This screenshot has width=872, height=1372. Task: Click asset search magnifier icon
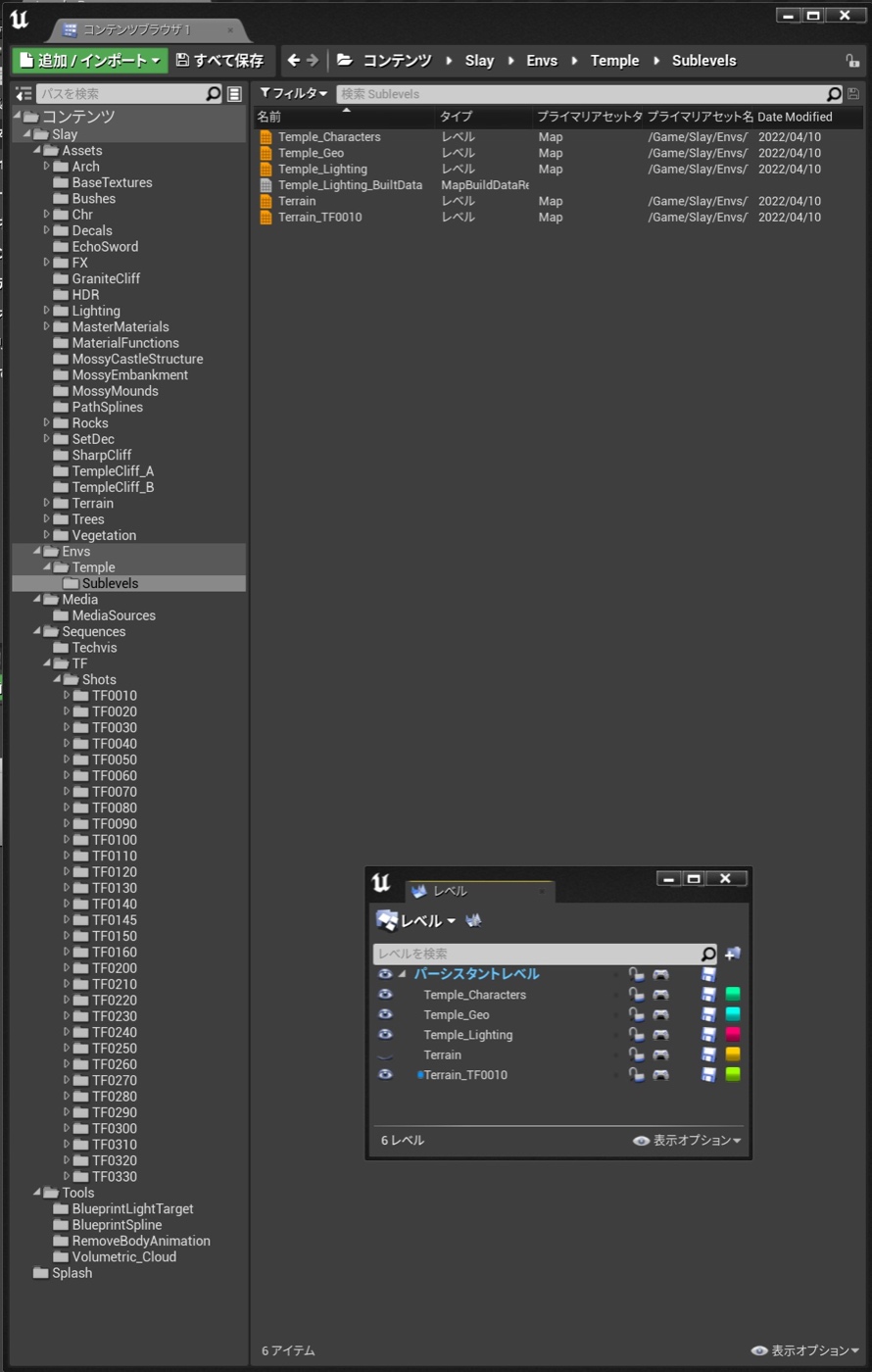pos(834,94)
